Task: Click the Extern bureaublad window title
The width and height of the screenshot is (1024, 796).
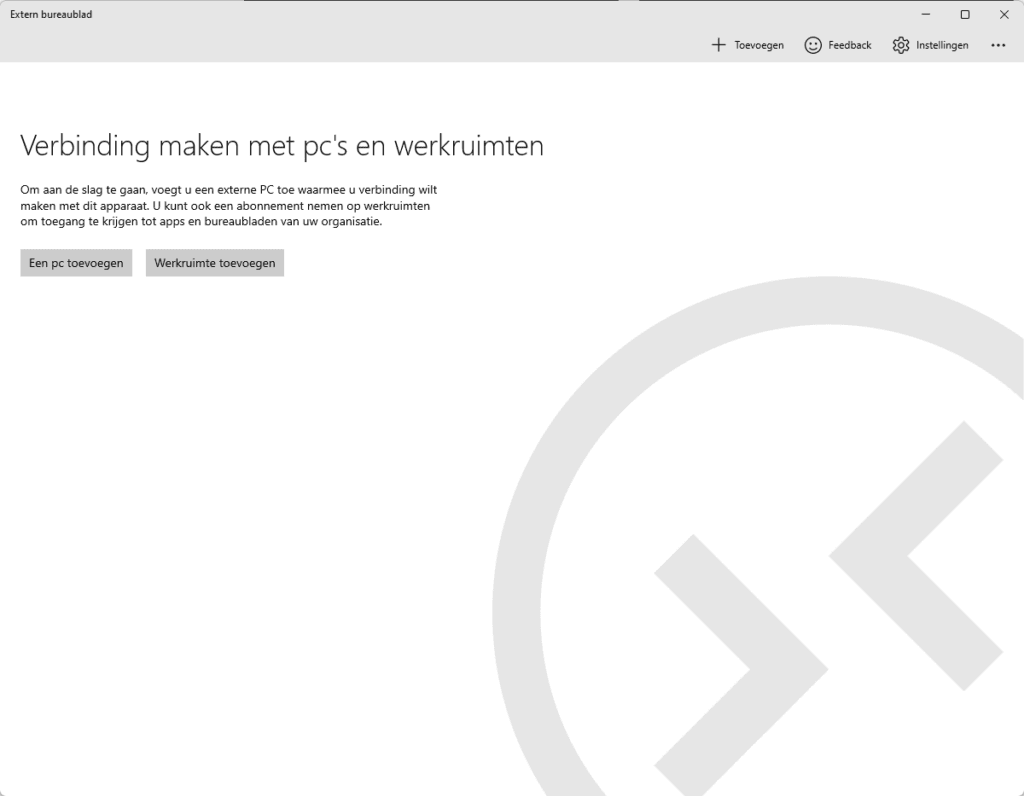Action: [51, 14]
